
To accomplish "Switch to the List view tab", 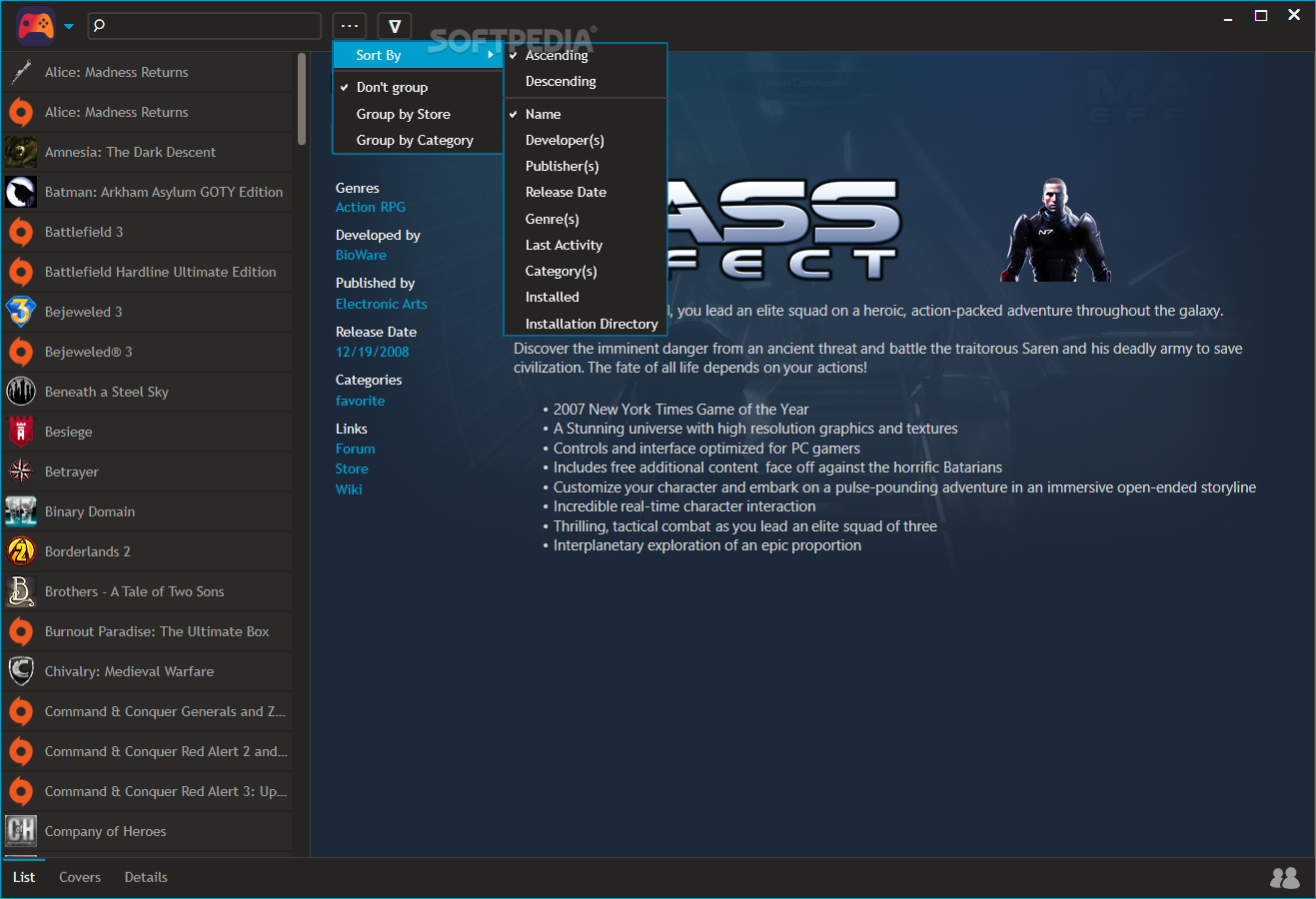I will point(24,877).
